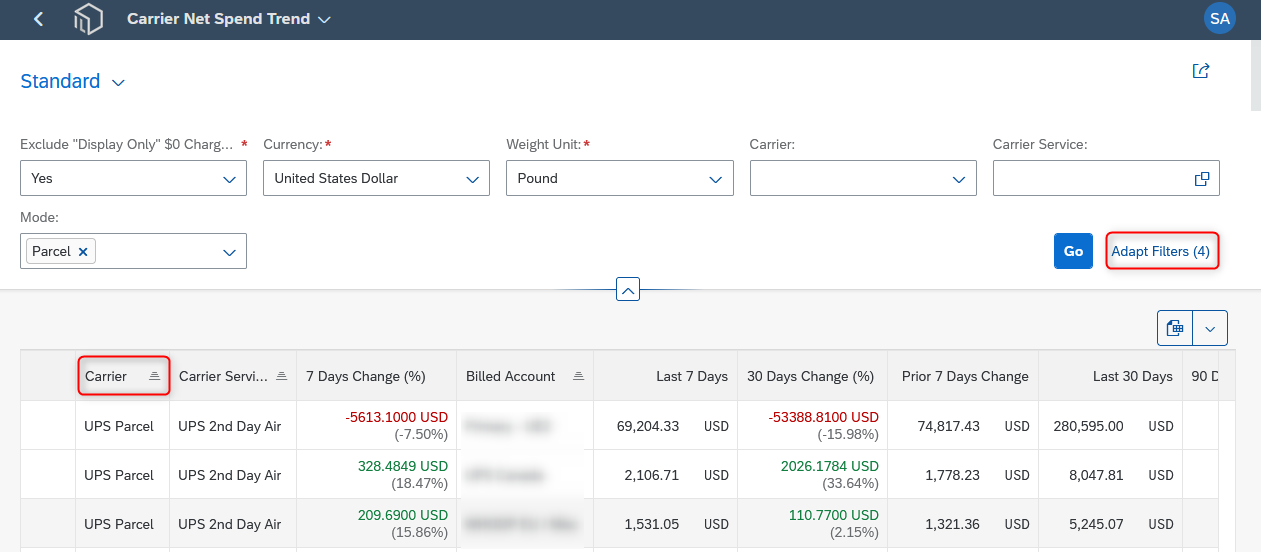Screen dimensions: 1261x552
Task: Click the 8,047.81 value
Action: pyautogui.click(x=1095, y=475)
